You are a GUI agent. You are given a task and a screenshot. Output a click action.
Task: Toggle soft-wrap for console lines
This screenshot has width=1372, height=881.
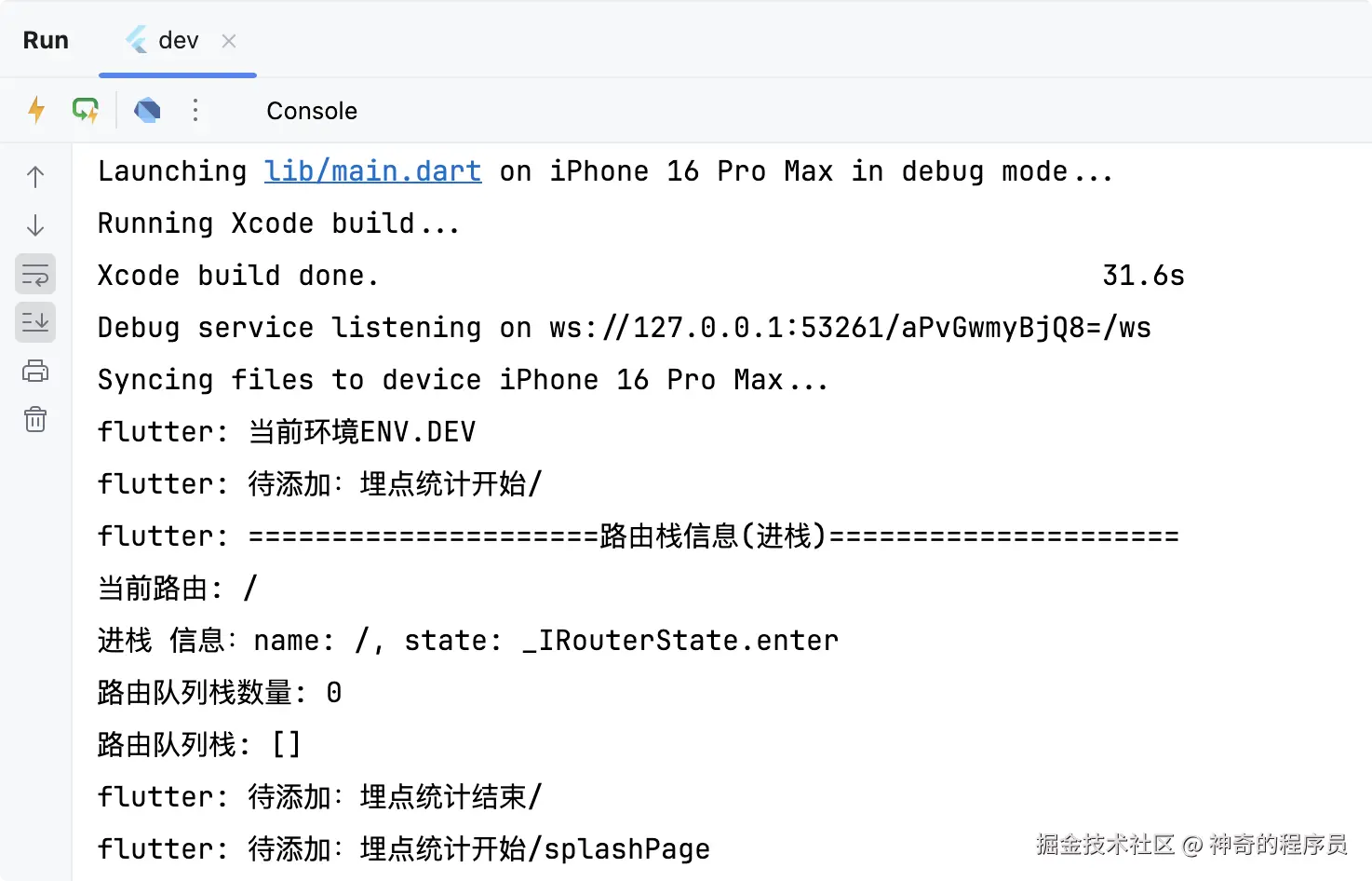[x=34, y=274]
